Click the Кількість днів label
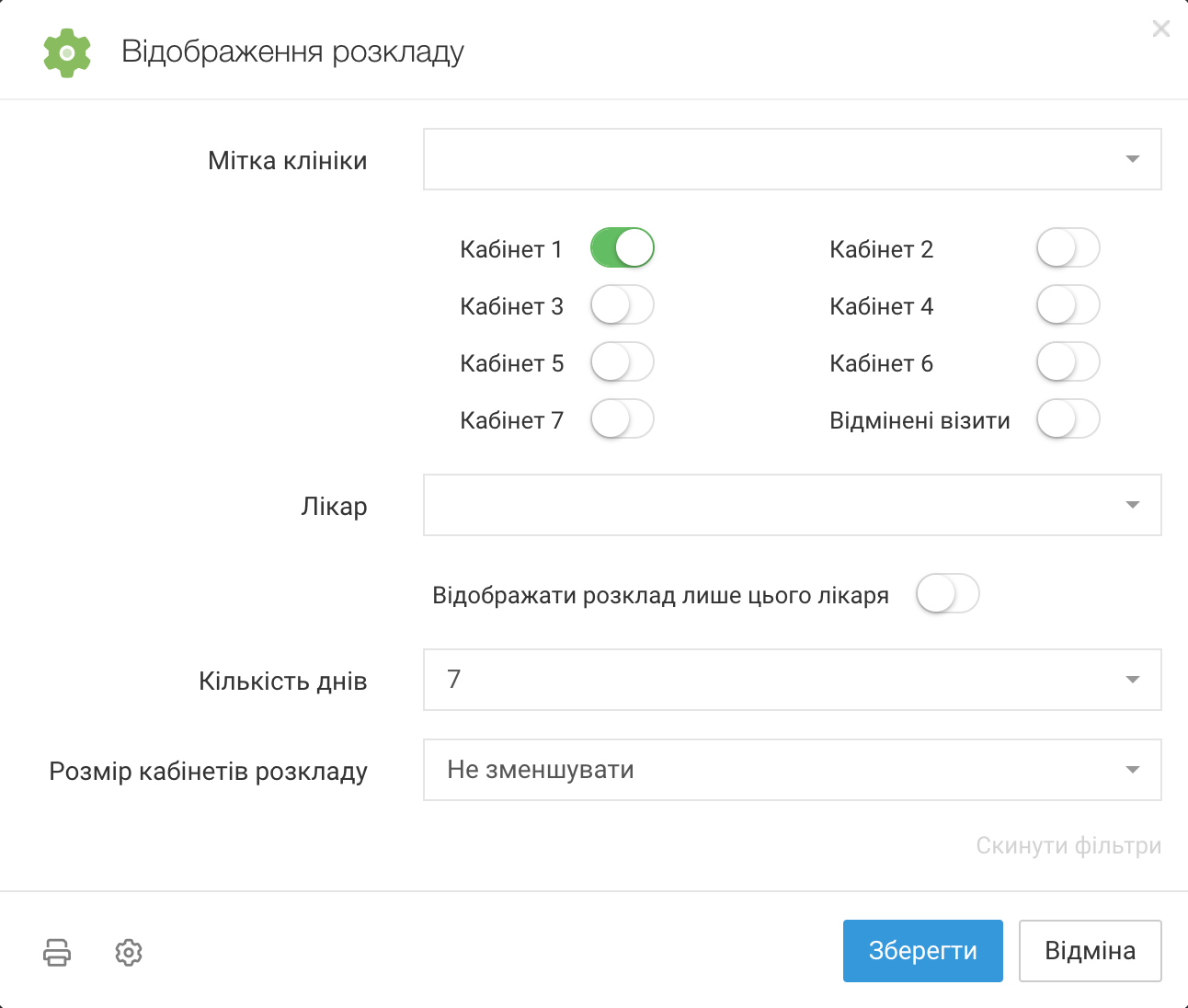The width and height of the screenshot is (1188, 1008). point(283,682)
